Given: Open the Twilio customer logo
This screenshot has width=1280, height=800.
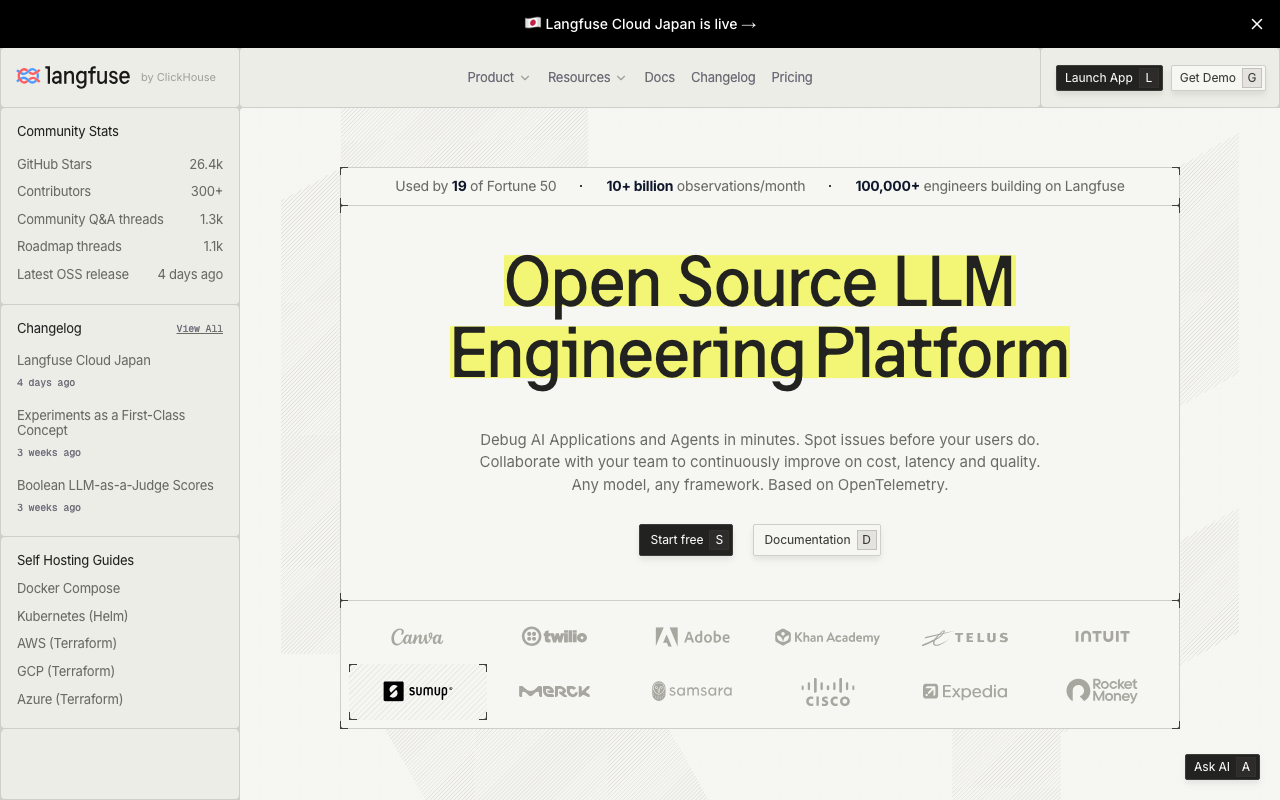Looking at the screenshot, I should click(555, 636).
